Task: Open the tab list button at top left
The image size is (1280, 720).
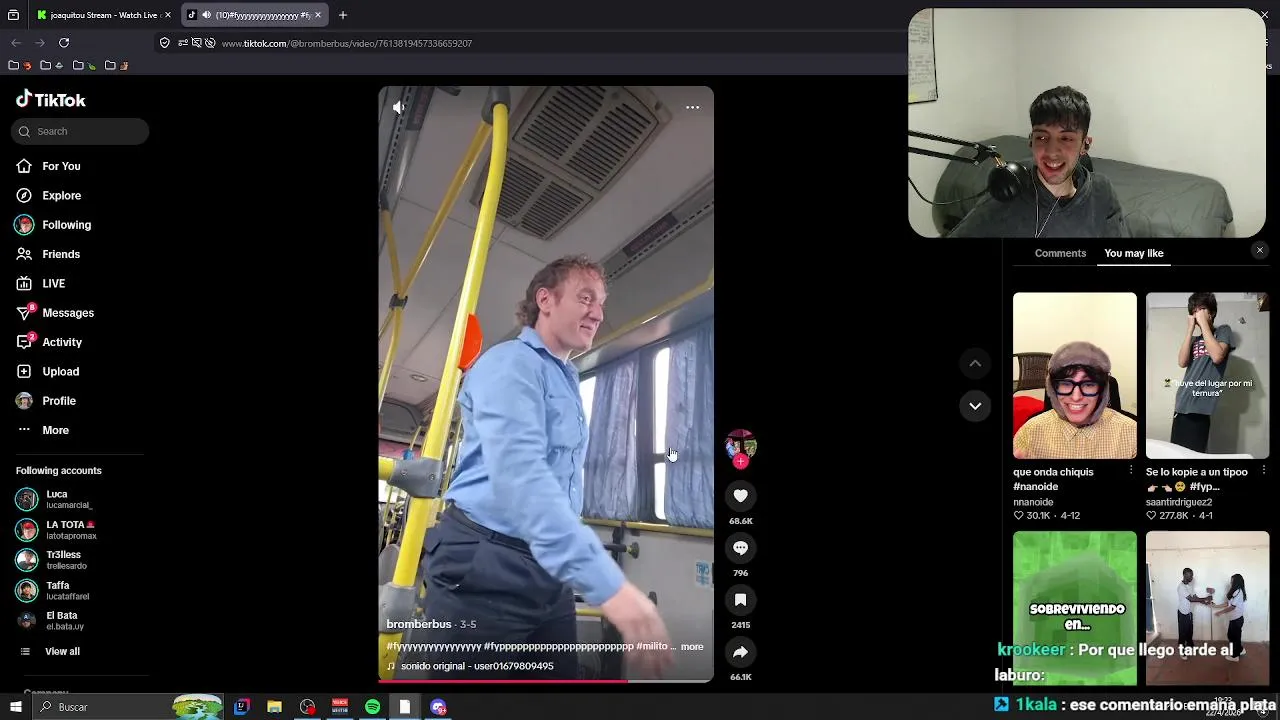Action: tap(13, 15)
